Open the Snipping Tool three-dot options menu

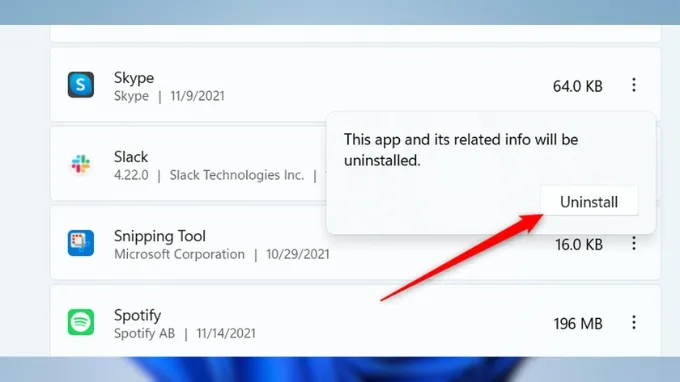pyautogui.click(x=634, y=243)
